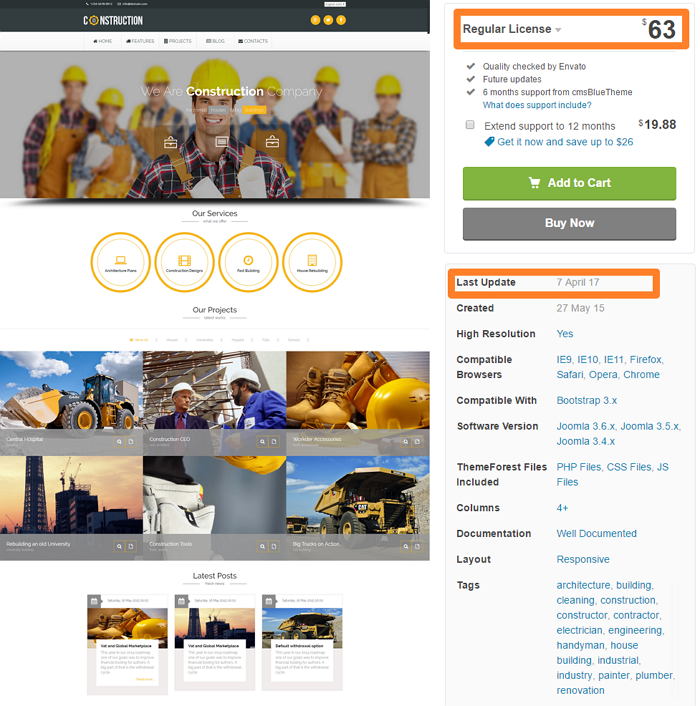
Task: Click the Our Projects heading
Action: click(x=215, y=310)
